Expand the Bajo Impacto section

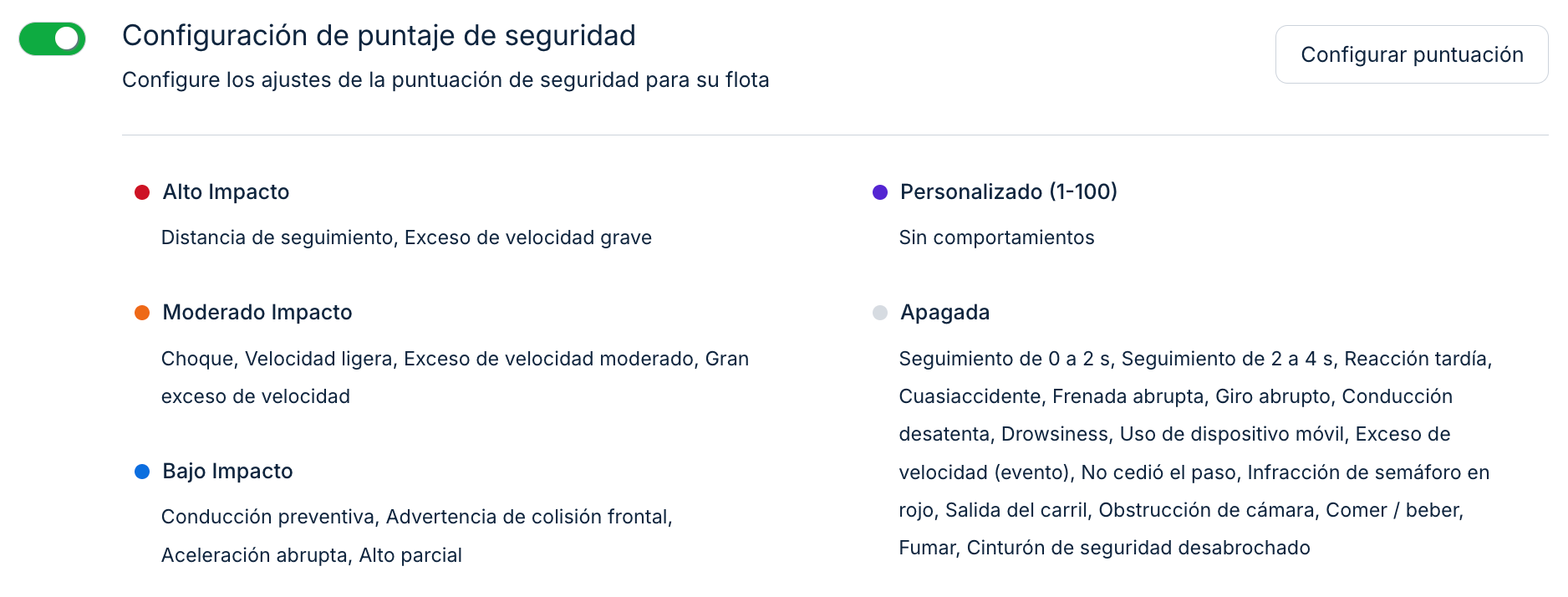(x=227, y=471)
